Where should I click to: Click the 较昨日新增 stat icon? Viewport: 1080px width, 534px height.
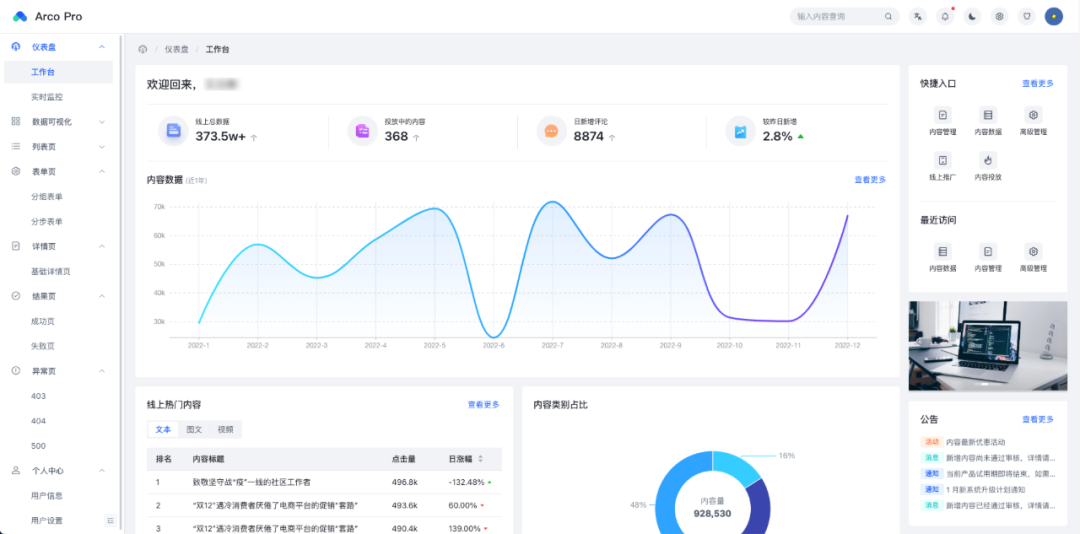point(740,131)
